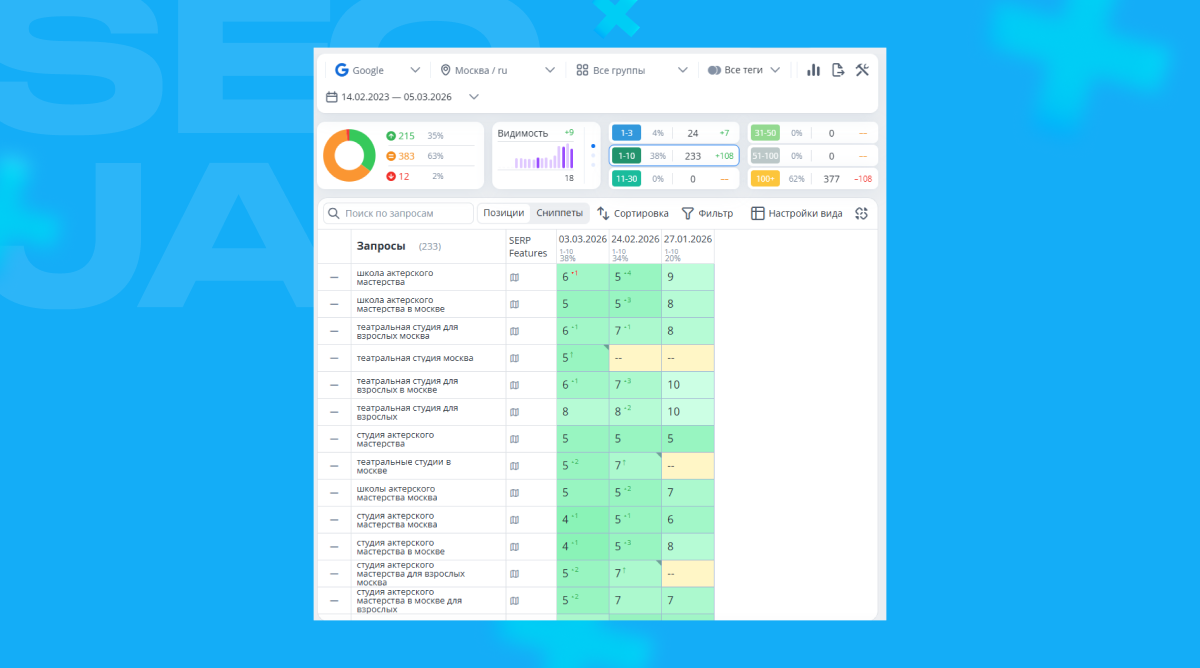Click 24.02.2026 cell for театральная студия москва

click(x=636, y=358)
